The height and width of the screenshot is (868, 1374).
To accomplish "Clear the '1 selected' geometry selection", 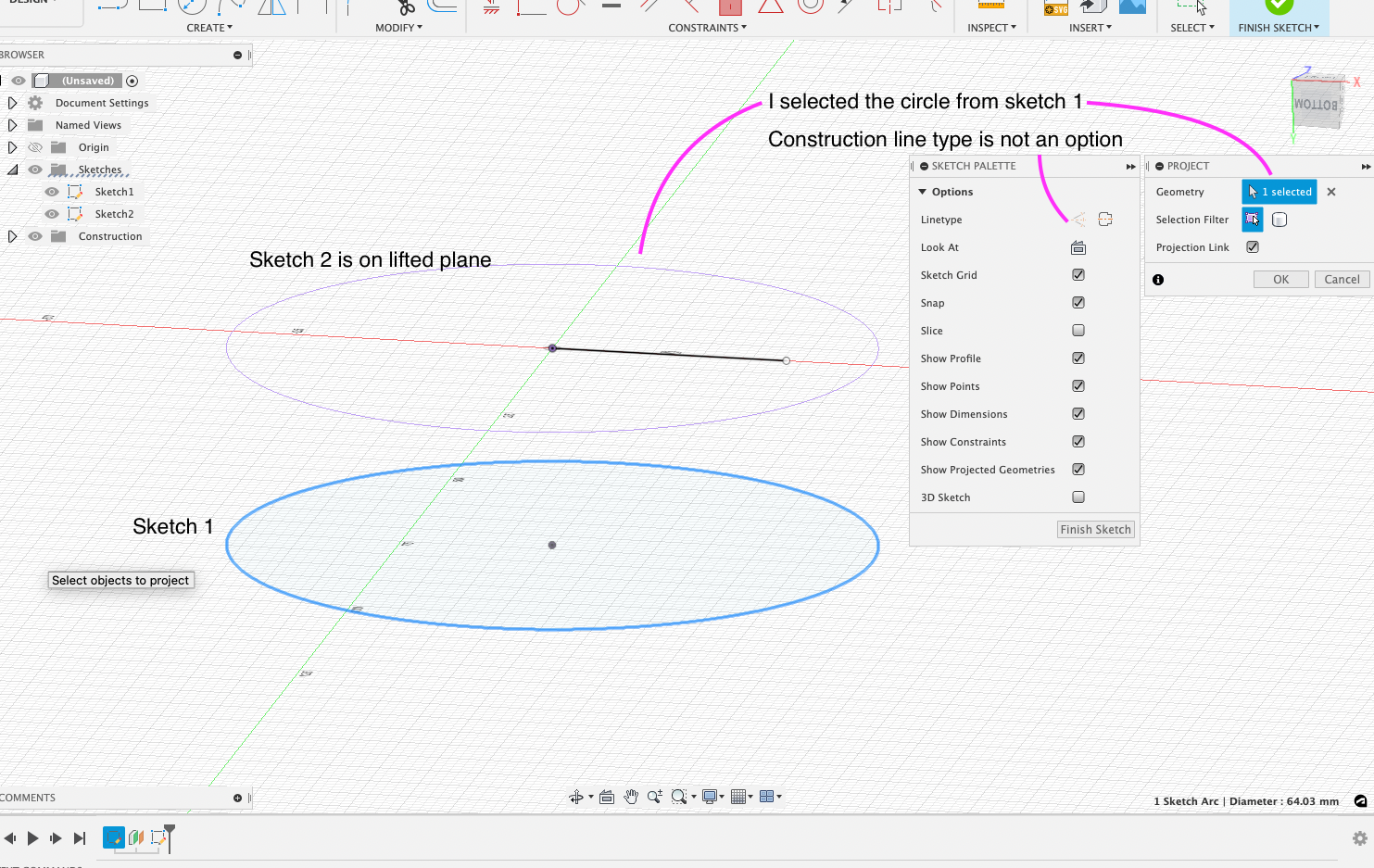I will click(1331, 192).
